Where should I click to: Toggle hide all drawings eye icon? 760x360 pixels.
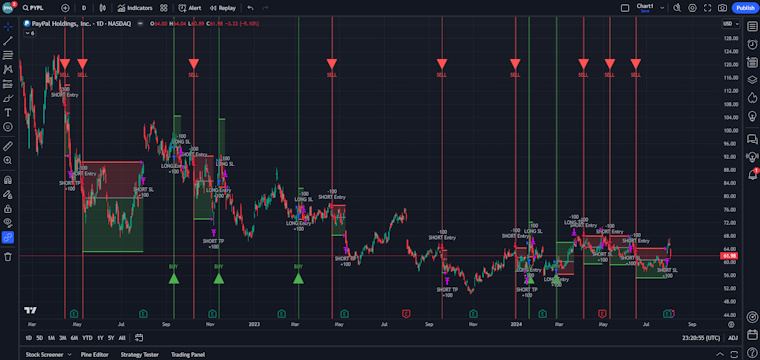tap(8, 223)
